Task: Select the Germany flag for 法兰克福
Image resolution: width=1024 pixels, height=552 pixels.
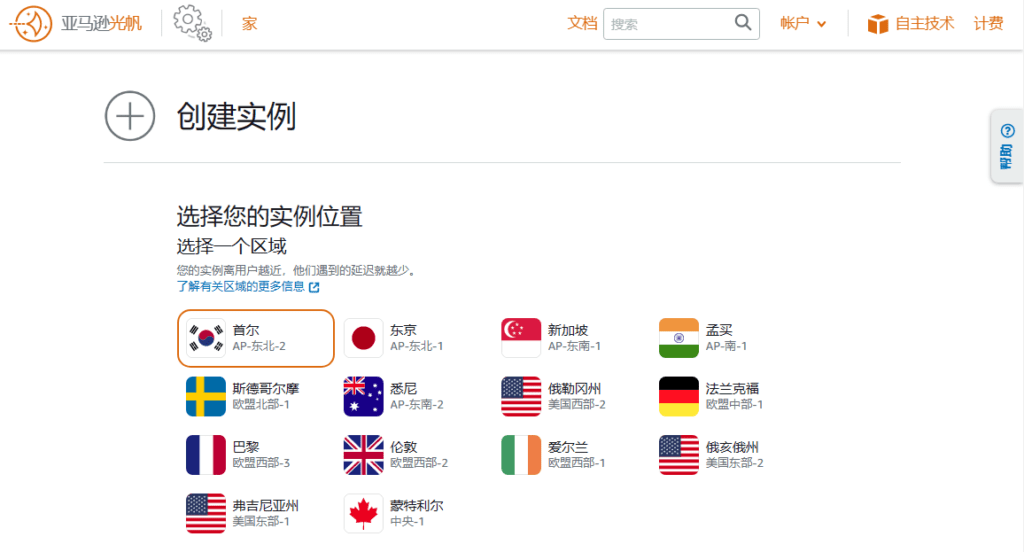Action: pyautogui.click(x=679, y=397)
